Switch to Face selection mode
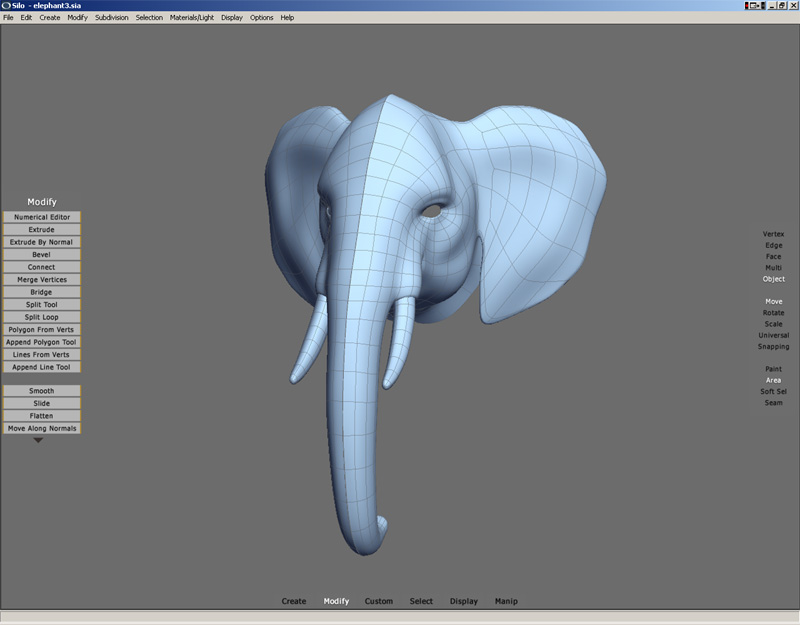The image size is (800, 625). pyautogui.click(x=773, y=256)
